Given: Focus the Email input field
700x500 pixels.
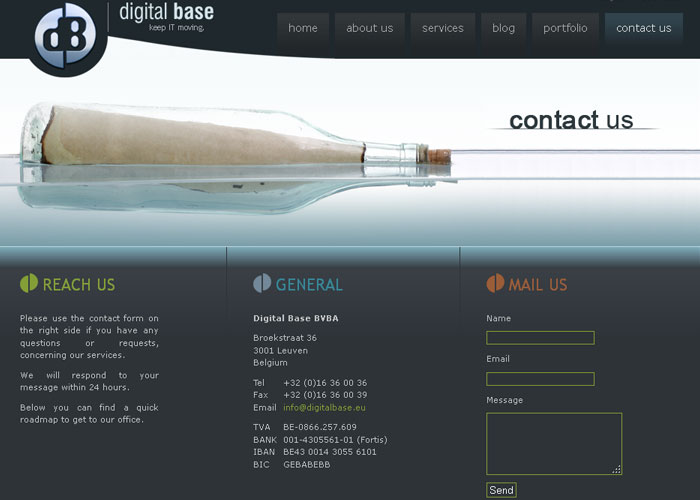Looking at the screenshot, I should pos(540,379).
